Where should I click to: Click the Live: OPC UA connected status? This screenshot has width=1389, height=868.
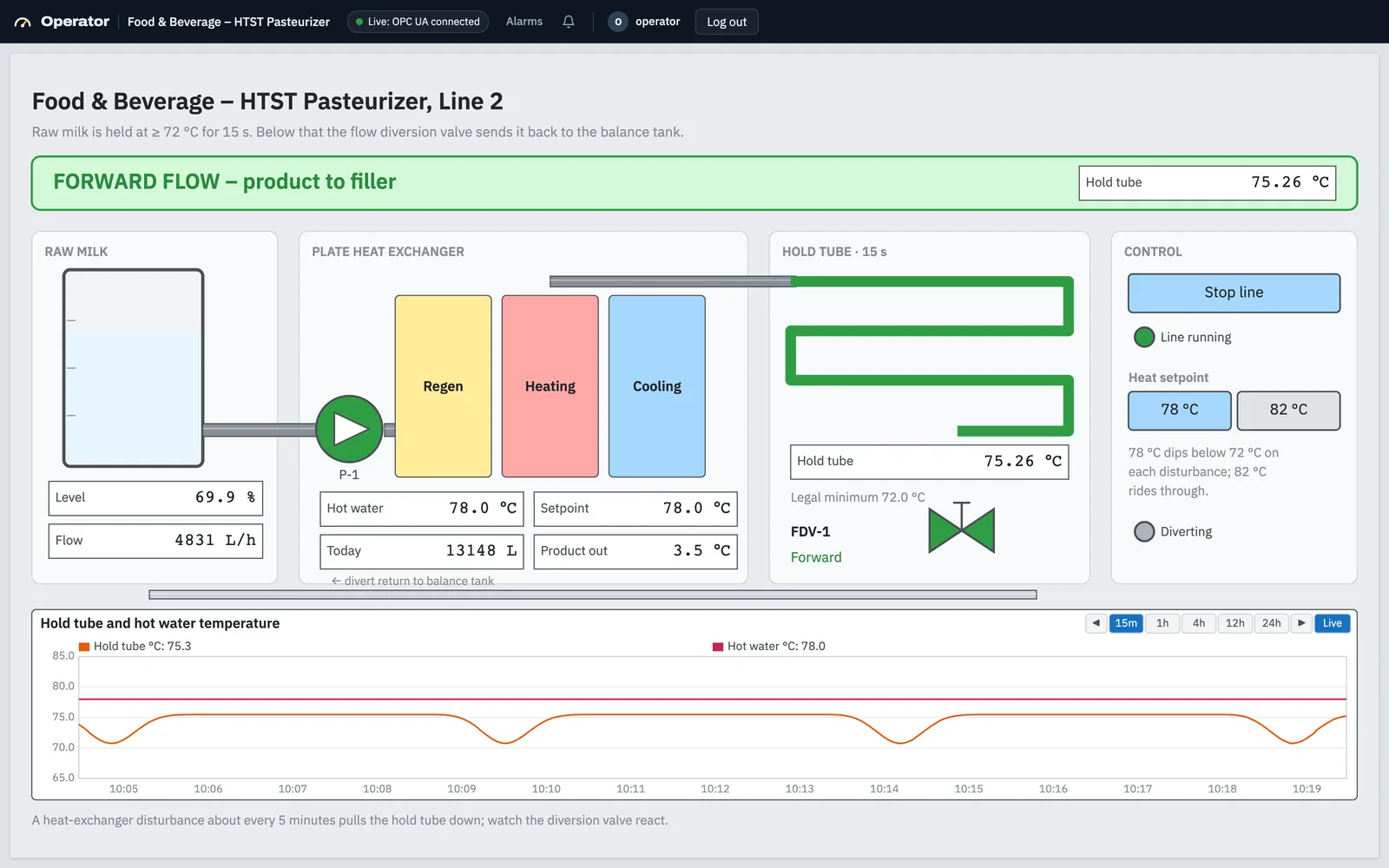(418, 22)
